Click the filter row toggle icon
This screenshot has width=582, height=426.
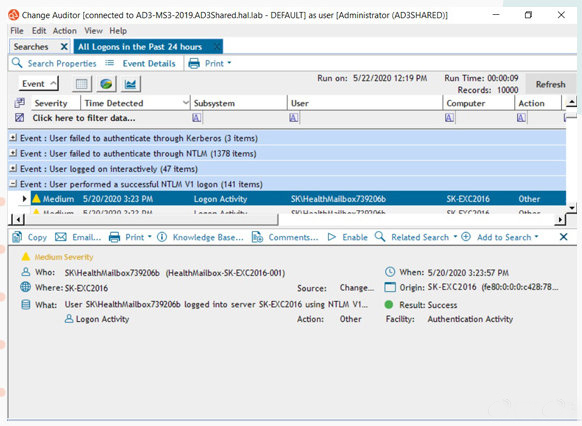click(19, 118)
